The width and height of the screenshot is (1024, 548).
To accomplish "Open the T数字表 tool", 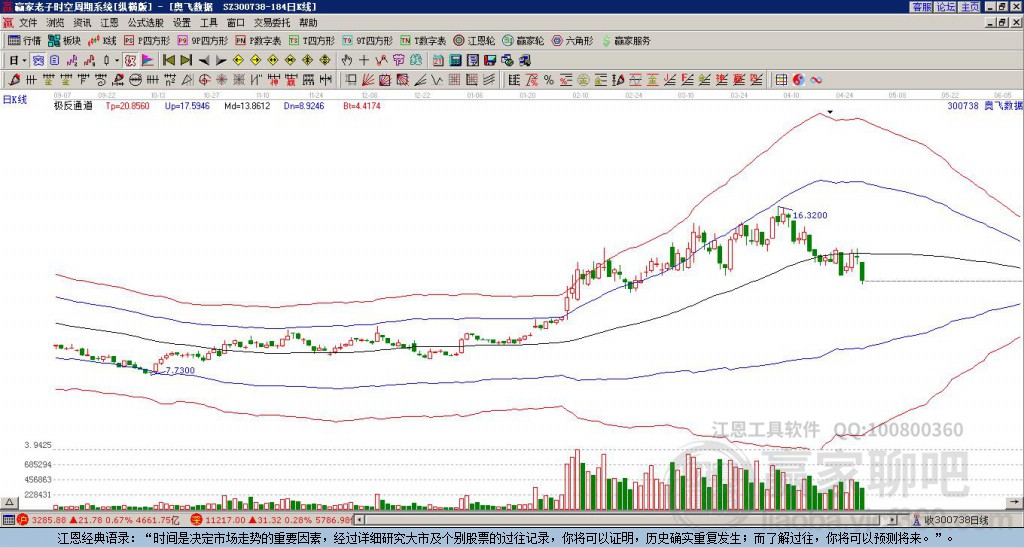I will coord(423,41).
